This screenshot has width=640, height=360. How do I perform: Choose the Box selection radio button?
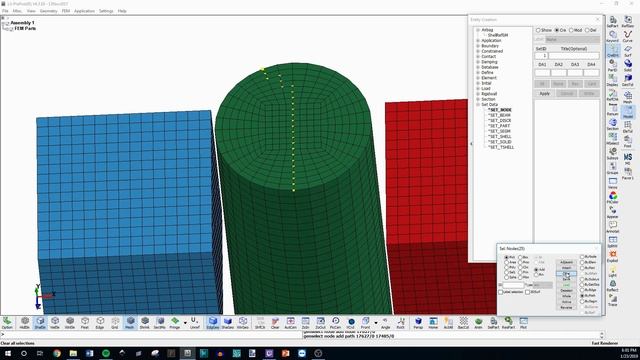click(x=520, y=257)
